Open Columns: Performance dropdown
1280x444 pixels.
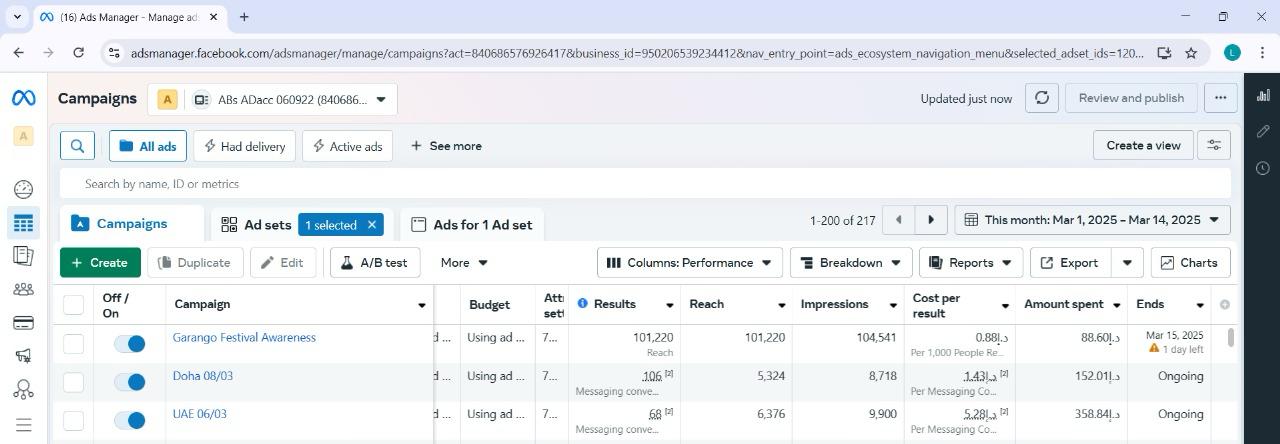click(690, 262)
